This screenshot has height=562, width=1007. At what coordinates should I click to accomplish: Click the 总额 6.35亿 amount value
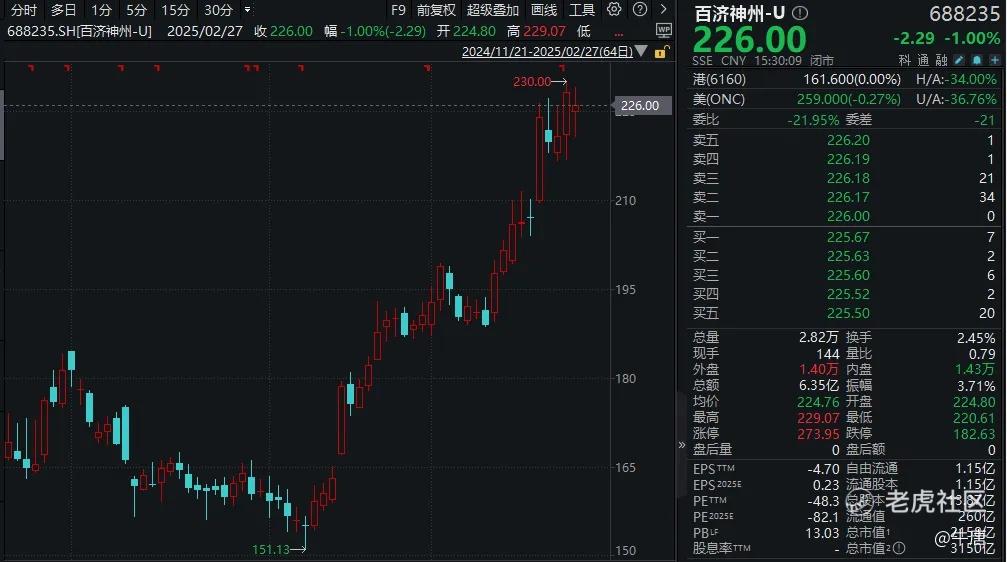(818, 385)
